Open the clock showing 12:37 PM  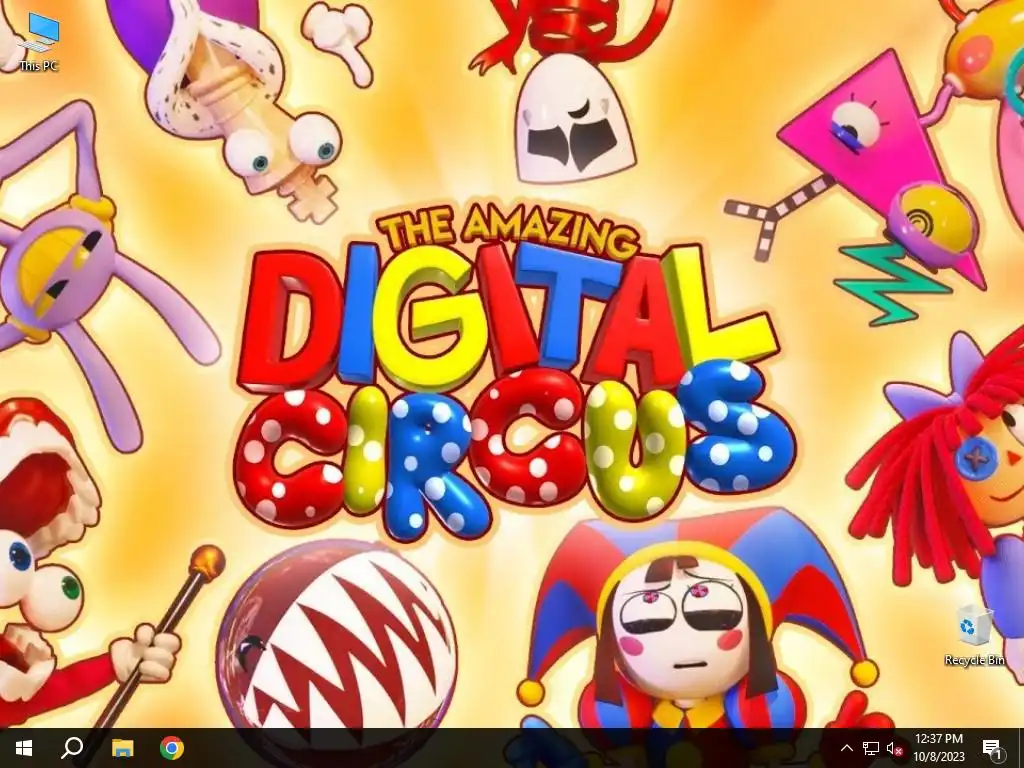pyautogui.click(x=938, y=748)
